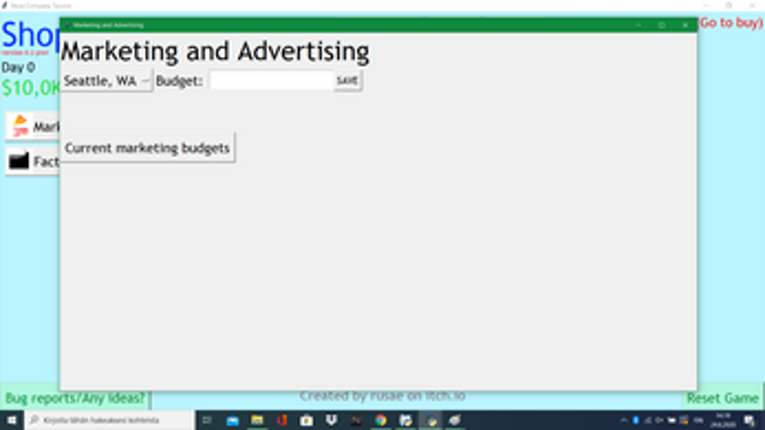765x430 pixels.
Task: Click Bug reports/Any ideas? button
Action: tap(75, 398)
